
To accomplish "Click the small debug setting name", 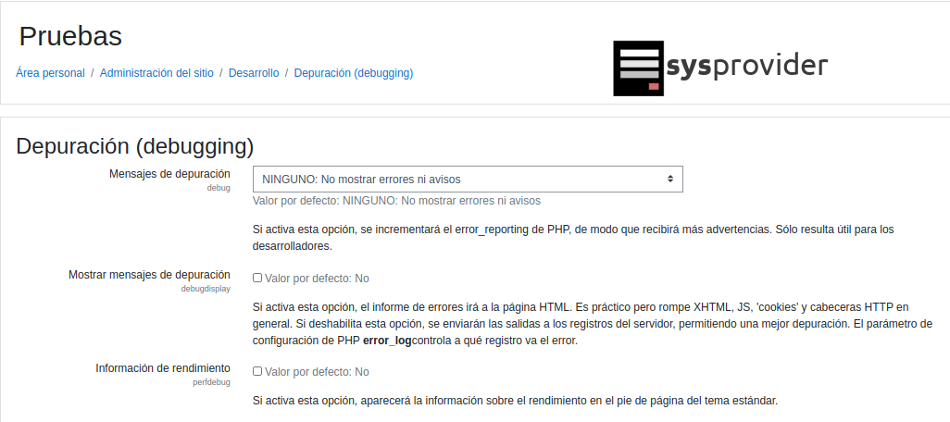I will coord(218,188).
